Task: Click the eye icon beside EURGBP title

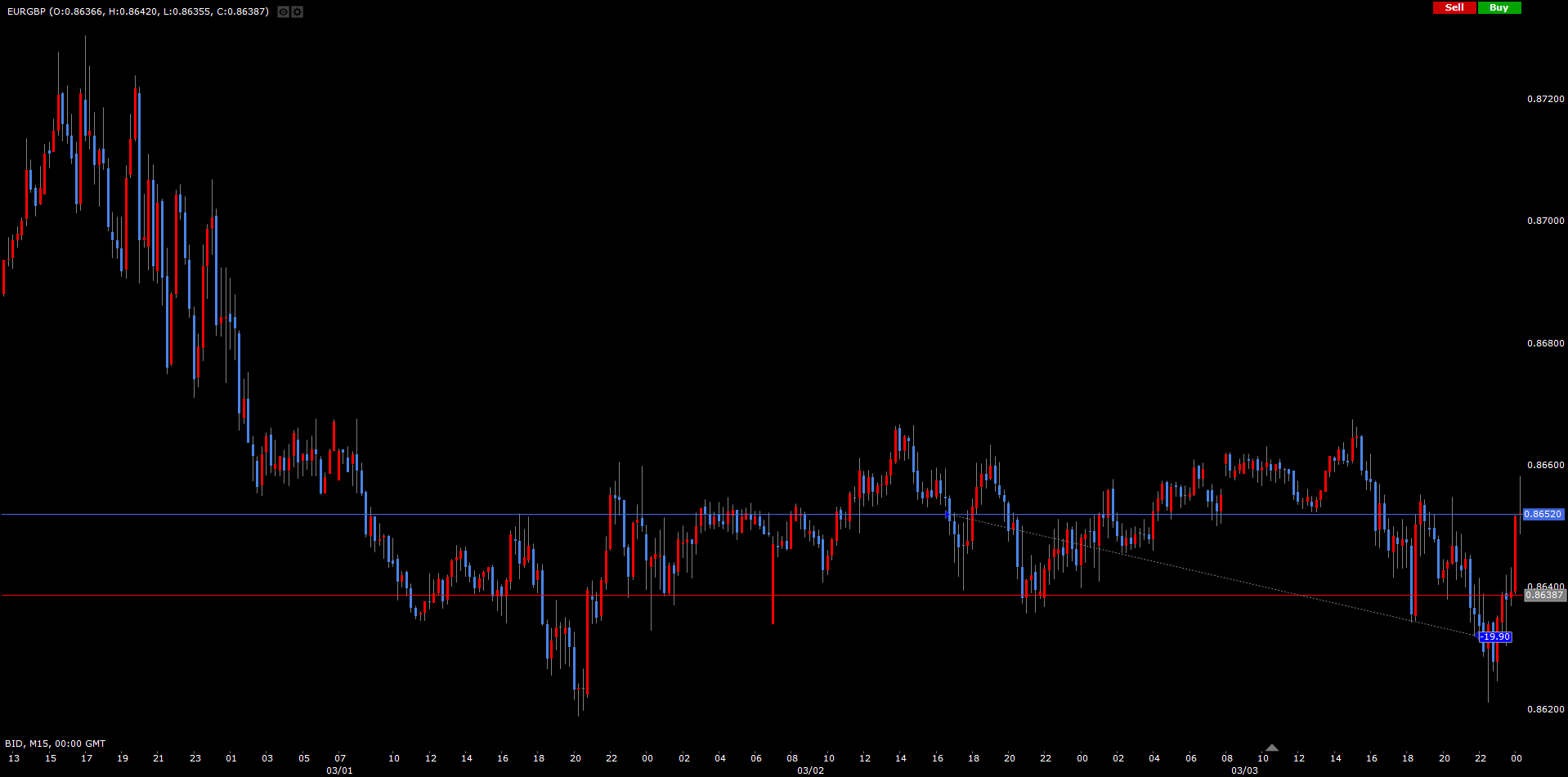Action: pyautogui.click(x=283, y=11)
